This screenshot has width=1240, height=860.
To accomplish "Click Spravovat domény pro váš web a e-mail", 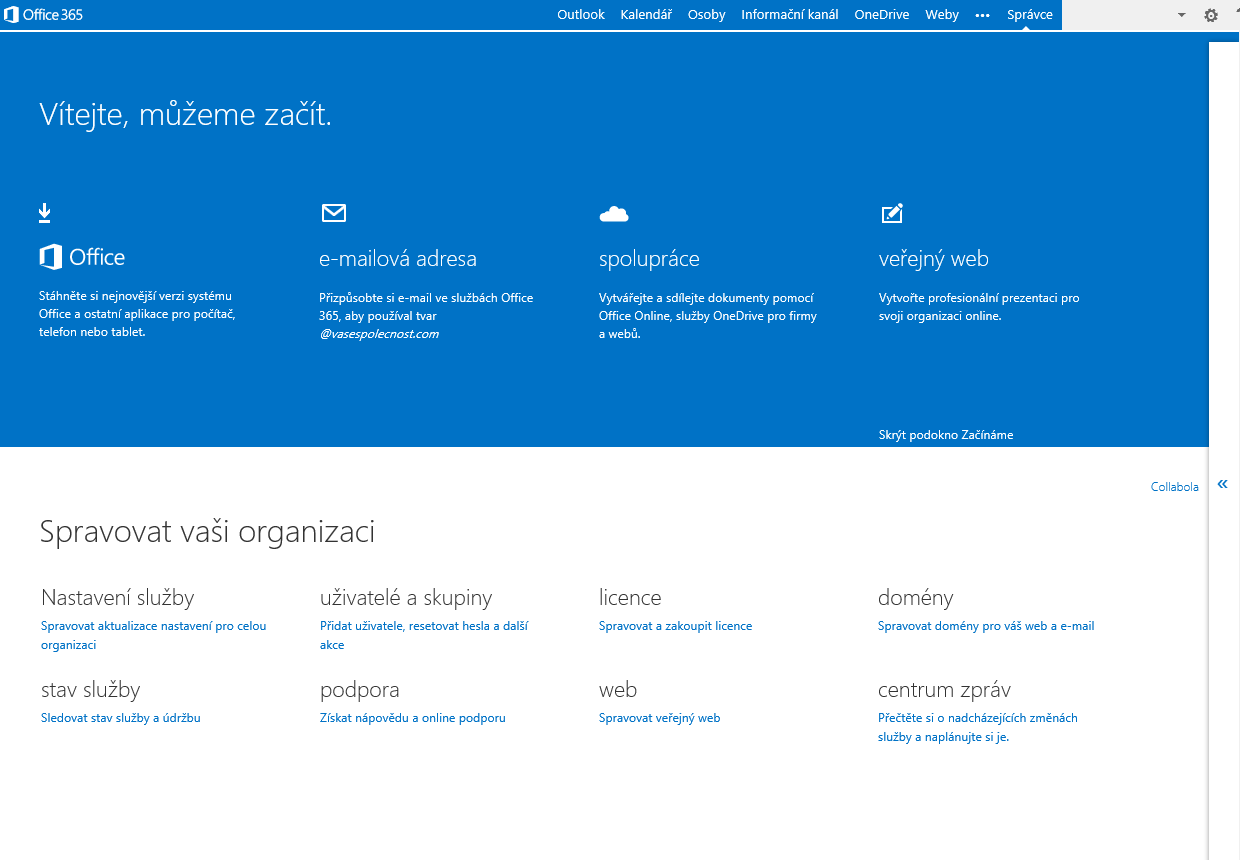I will [986, 626].
